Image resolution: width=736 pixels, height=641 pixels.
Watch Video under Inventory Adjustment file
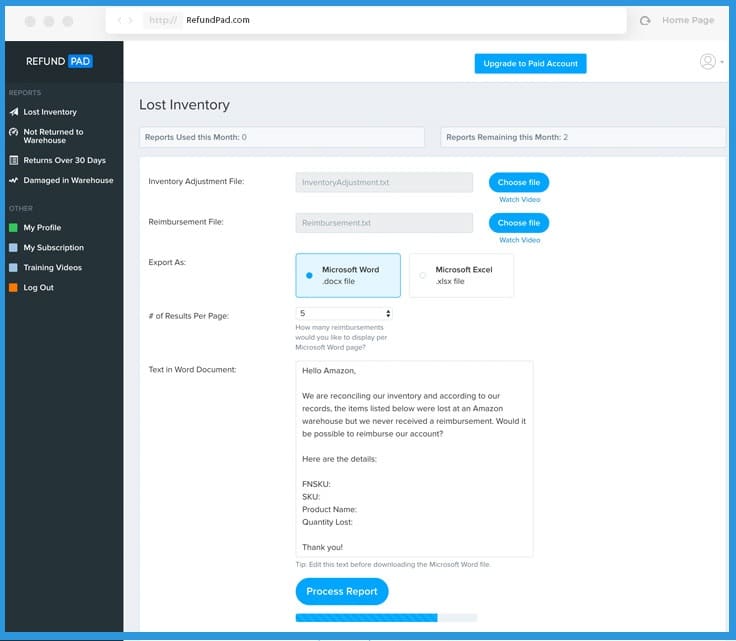[x=520, y=199]
